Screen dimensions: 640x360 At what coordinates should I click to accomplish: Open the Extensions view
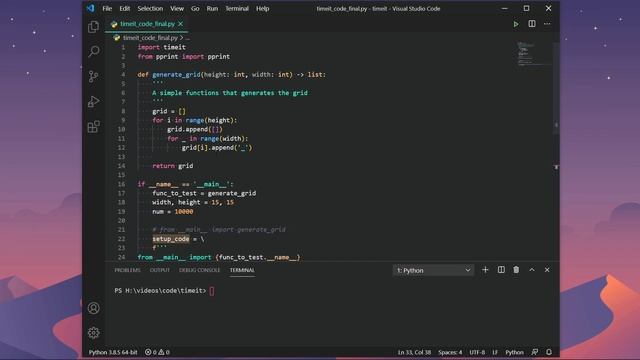coord(93,127)
